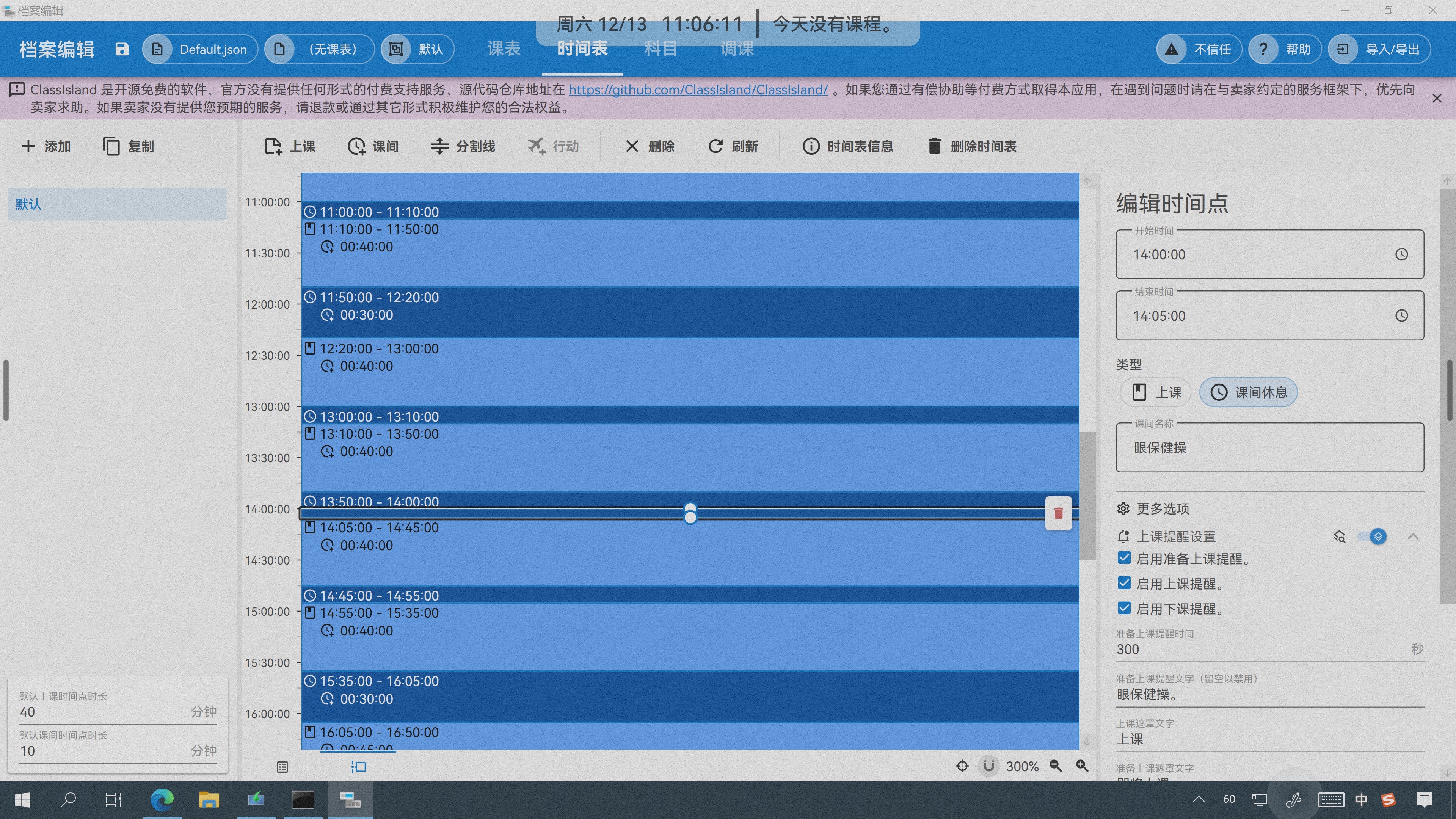Click the 导入/导出 button
The height and width of the screenshot is (819, 1456).
[1379, 49]
